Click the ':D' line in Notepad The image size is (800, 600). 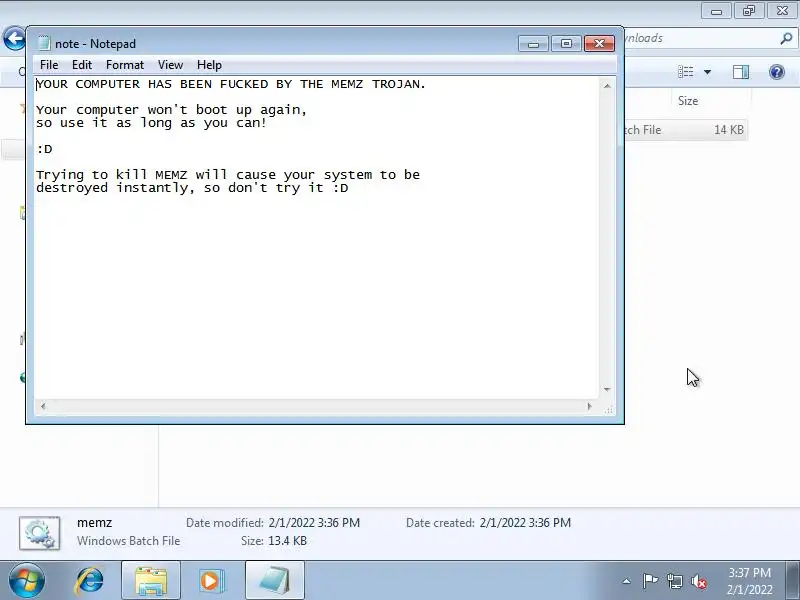(44, 149)
